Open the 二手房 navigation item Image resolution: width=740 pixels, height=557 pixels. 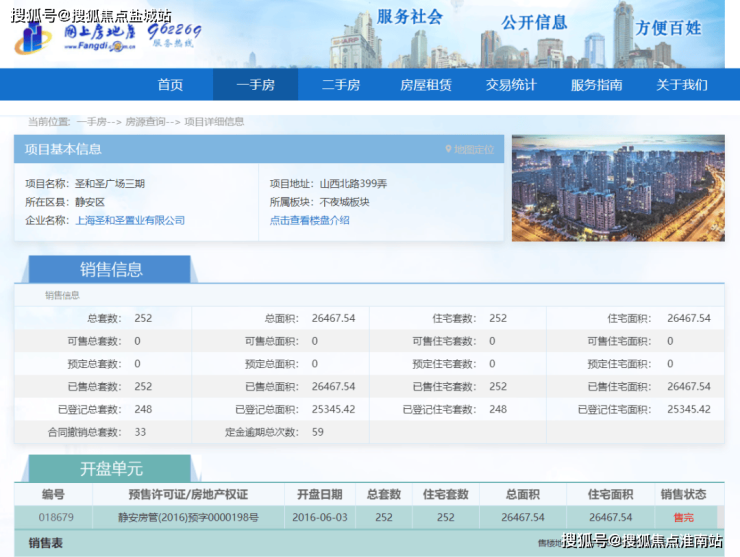340,85
